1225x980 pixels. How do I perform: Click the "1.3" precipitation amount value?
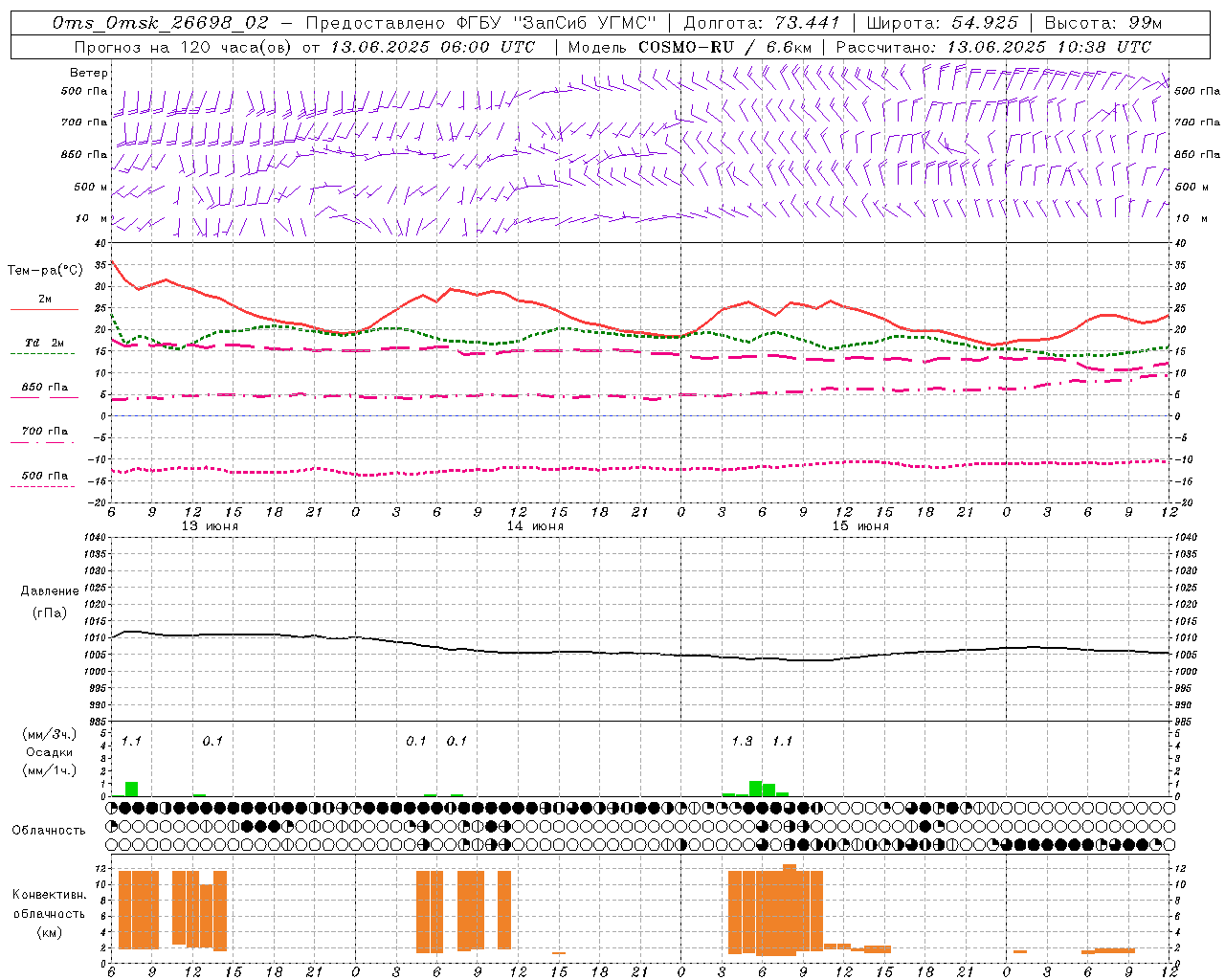[x=742, y=742]
